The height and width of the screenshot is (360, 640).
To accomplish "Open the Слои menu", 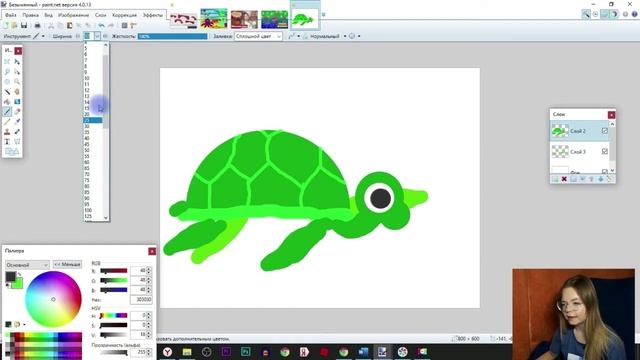I will [100, 15].
